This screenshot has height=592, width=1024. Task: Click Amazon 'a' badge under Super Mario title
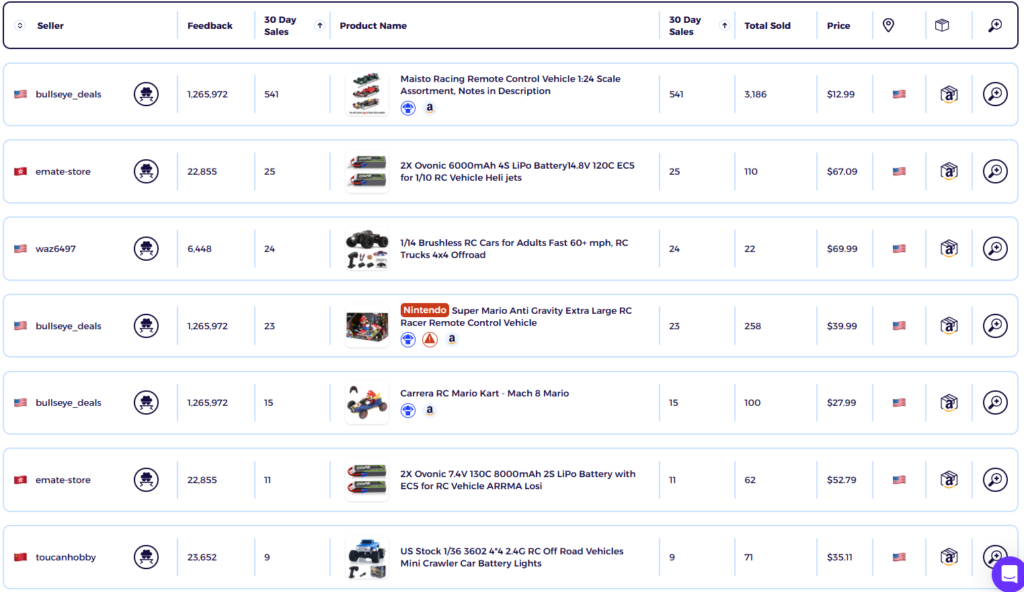[x=451, y=338]
